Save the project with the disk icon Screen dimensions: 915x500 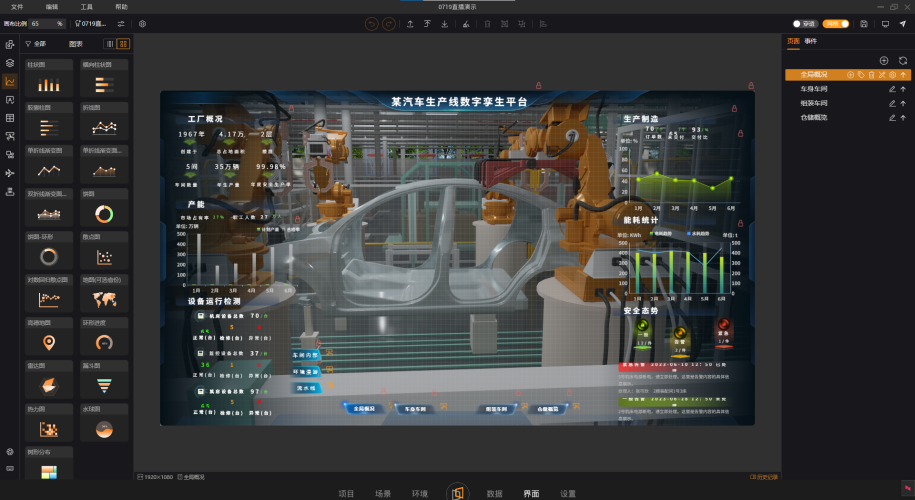click(x=864, y=24)
